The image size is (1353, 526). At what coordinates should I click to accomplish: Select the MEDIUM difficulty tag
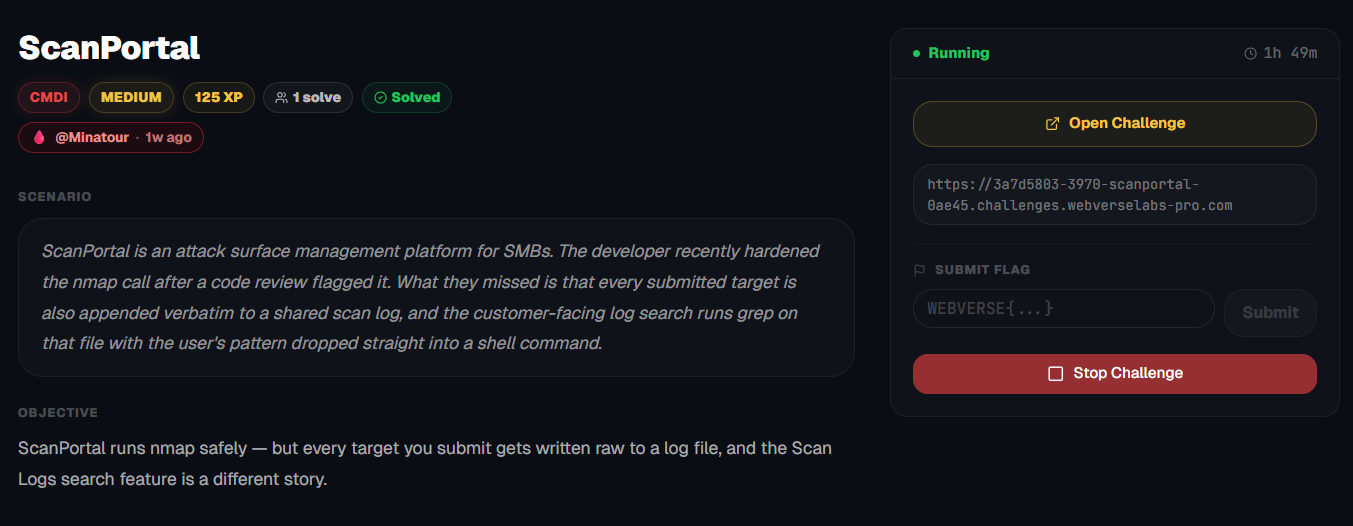(131, 98)
